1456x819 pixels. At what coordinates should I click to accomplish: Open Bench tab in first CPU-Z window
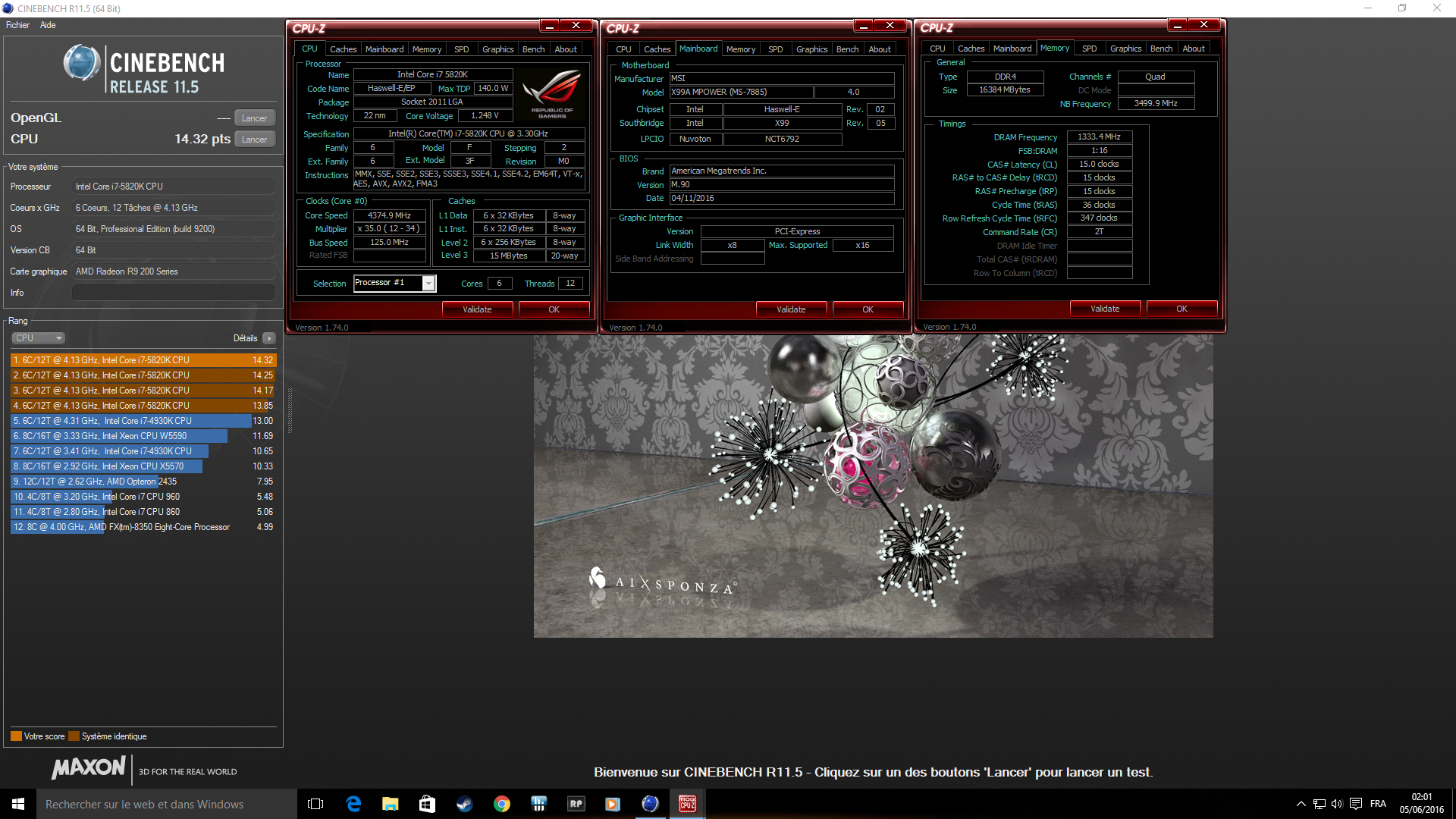click(x=533, y=49)
